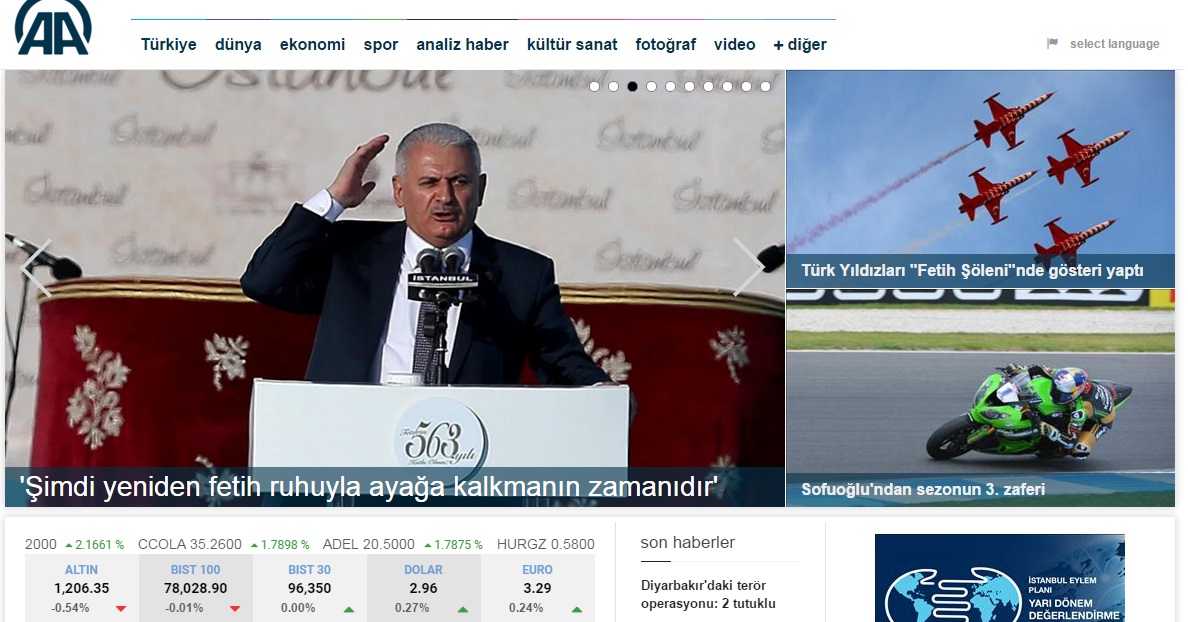1188x622 pixels.
Task: Show previous slide with left arrow
Action: (x=36, y=267)
